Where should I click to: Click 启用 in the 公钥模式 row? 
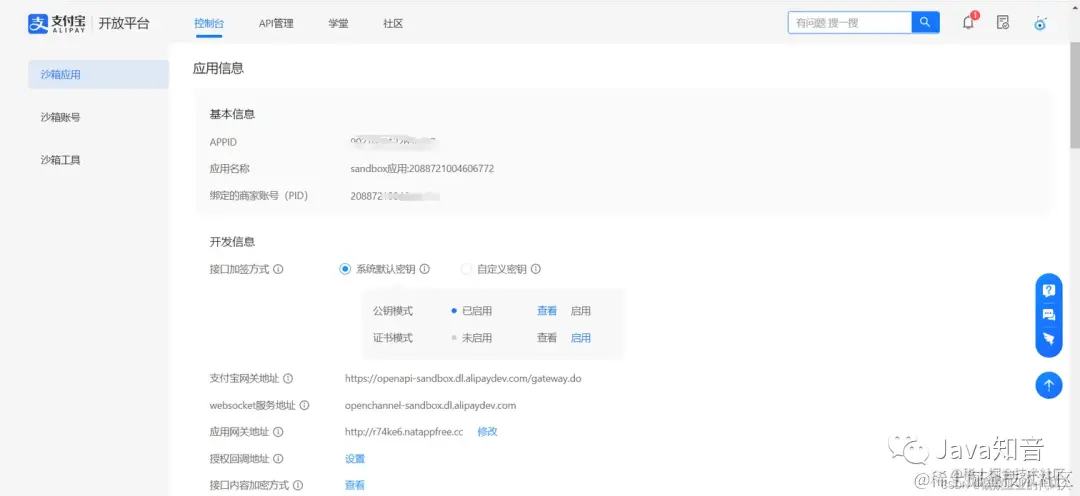[x=581, y=311]
